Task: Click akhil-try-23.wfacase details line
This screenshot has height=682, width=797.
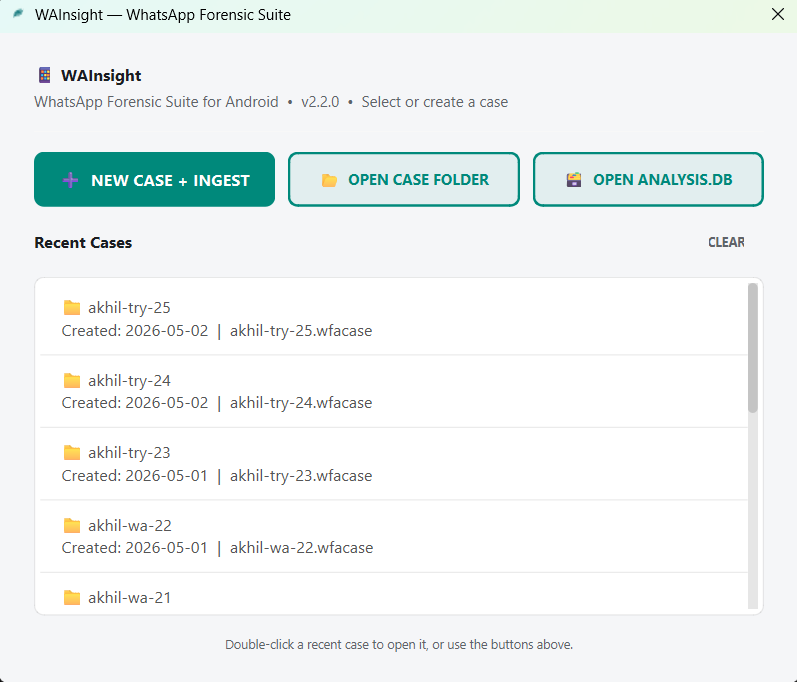Action: (217, 476)
